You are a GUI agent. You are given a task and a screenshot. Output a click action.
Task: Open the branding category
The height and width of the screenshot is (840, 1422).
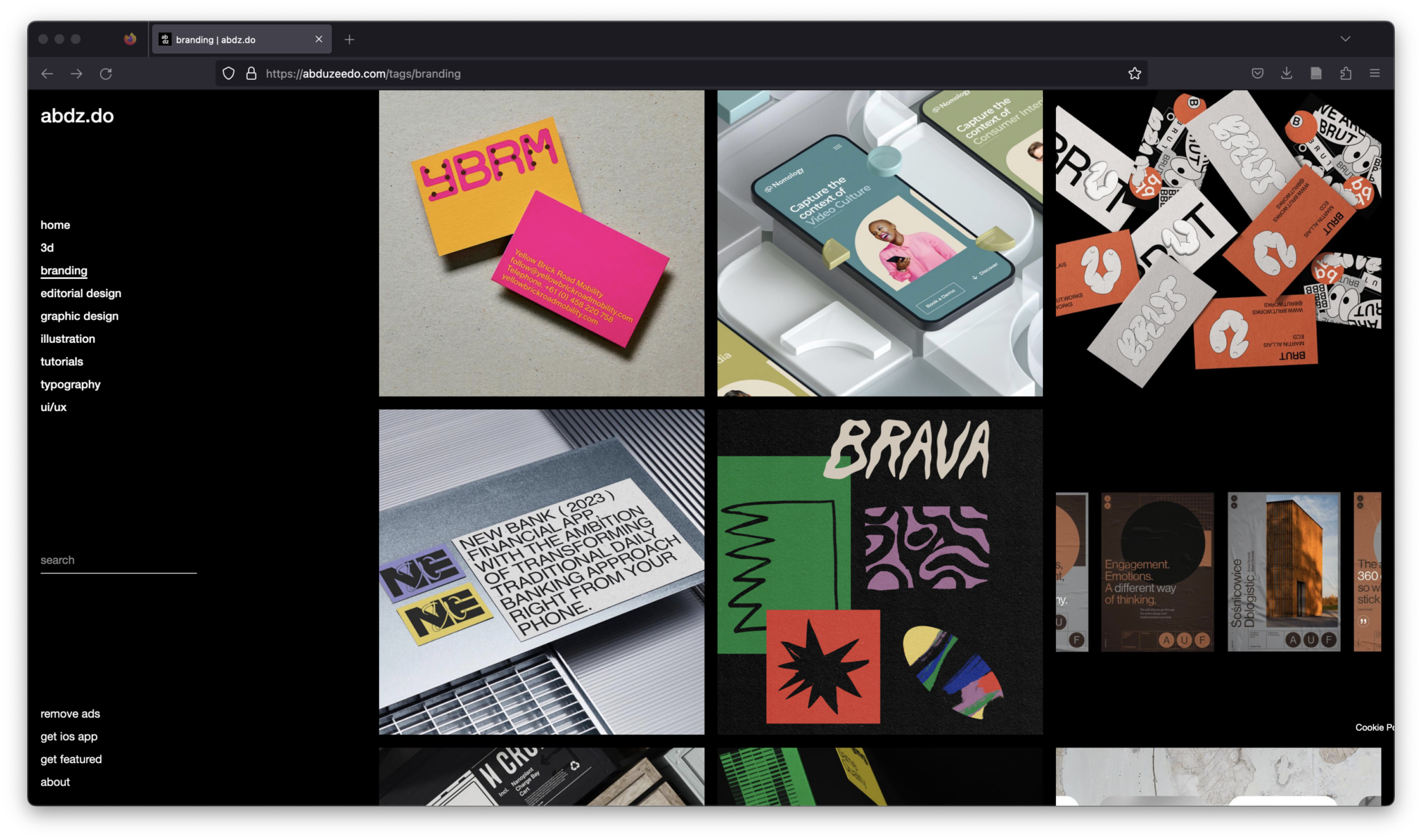tap(64, 271)
